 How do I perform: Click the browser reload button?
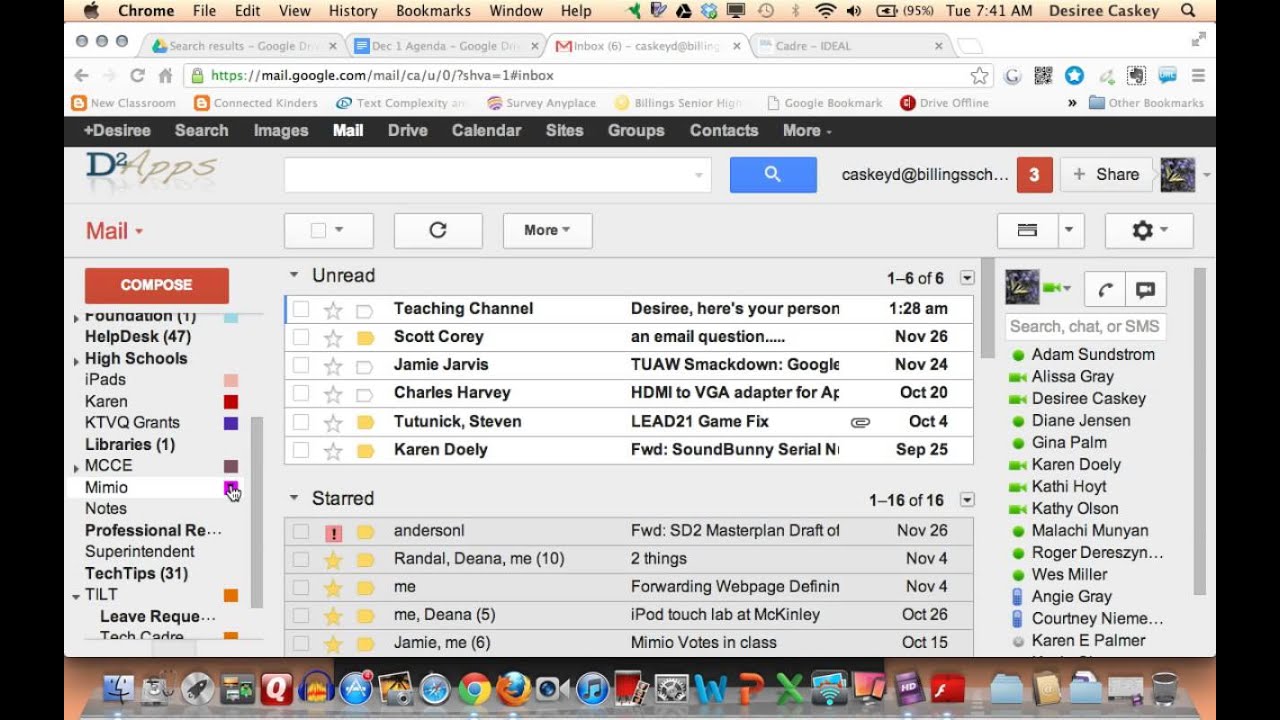pyautogui.click(x=137, y=76)
